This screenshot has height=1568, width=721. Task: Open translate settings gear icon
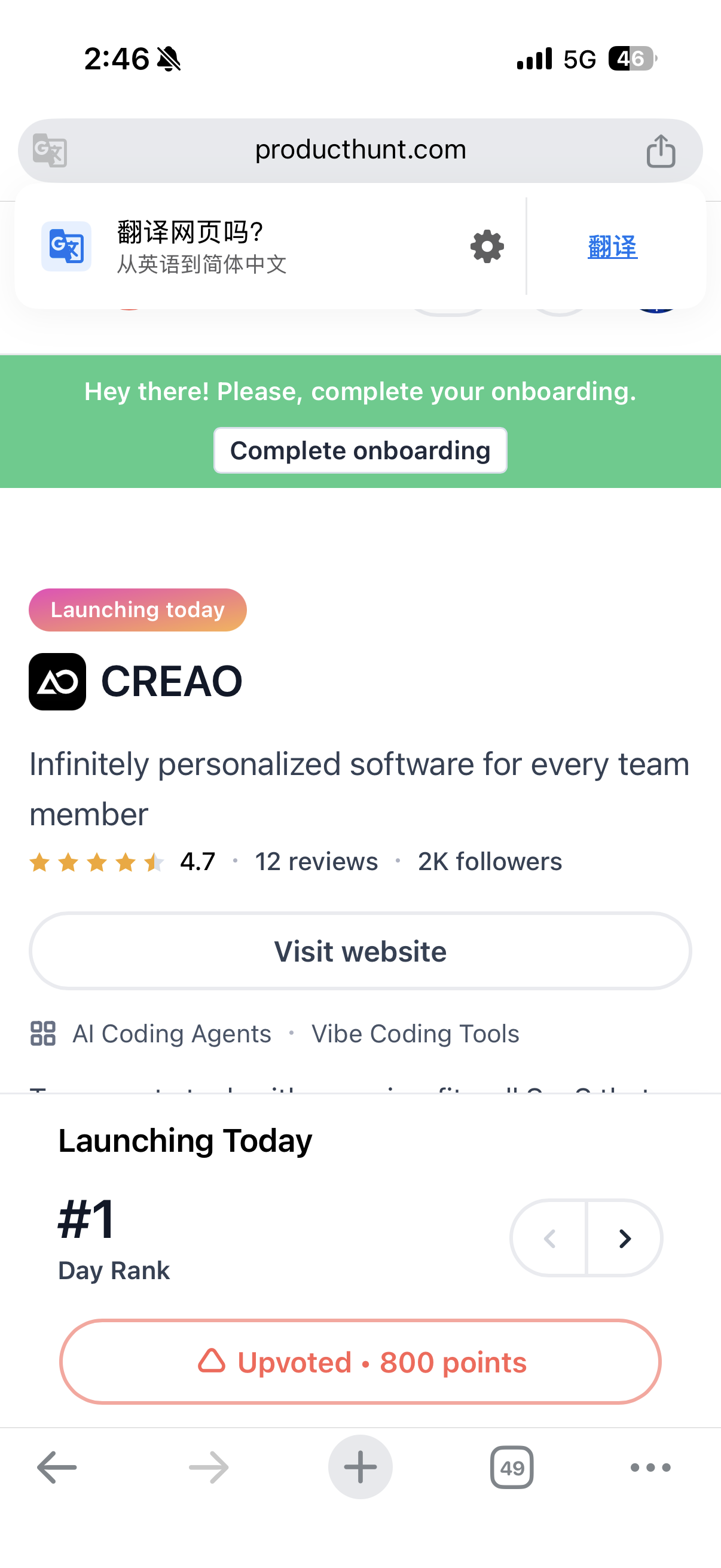click(487, 246)
